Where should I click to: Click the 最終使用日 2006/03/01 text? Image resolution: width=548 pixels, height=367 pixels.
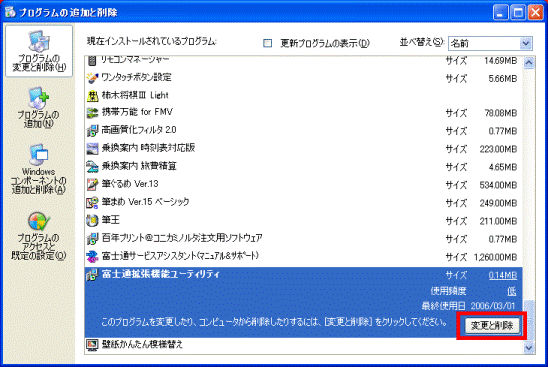pyautogui.click(x=468, y=306)
